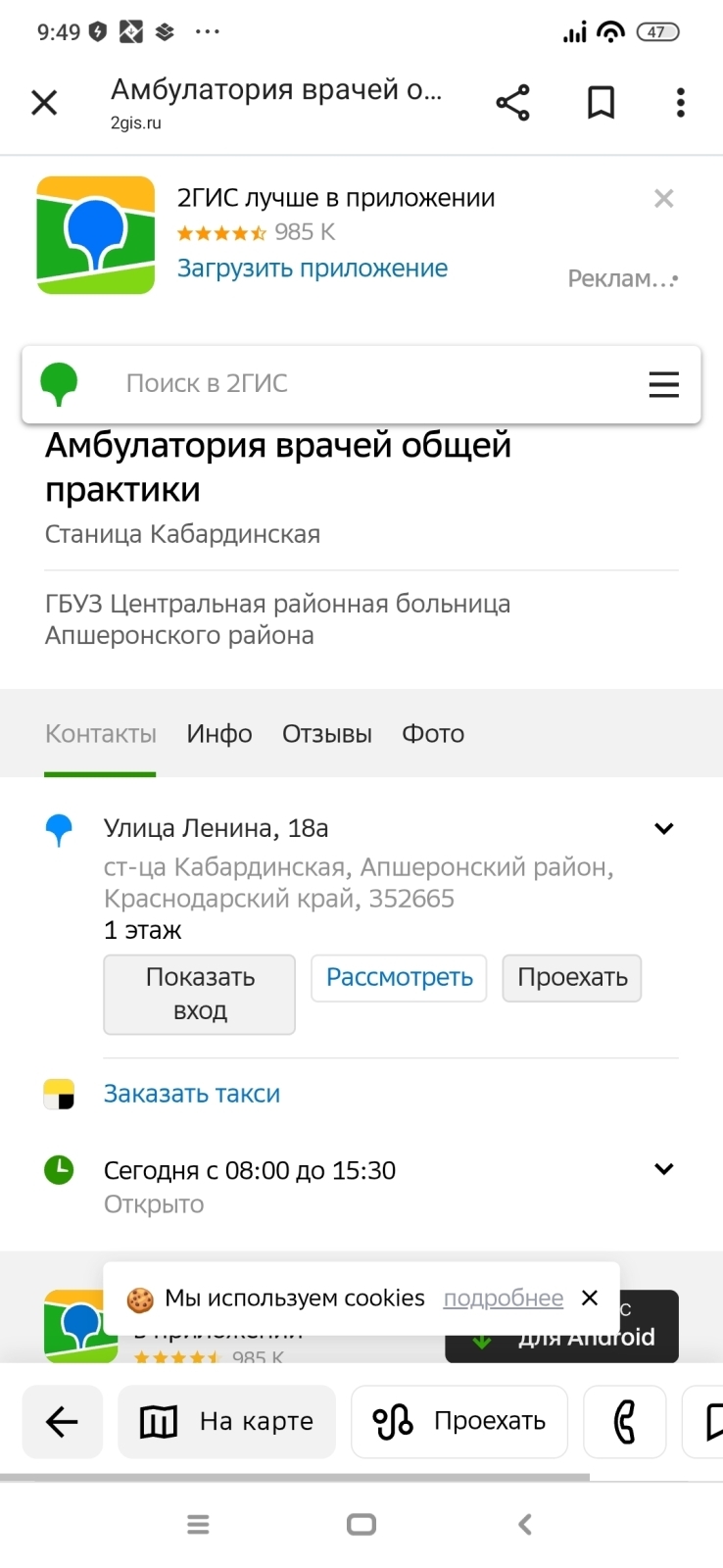Expand the opening hours schedule
Viewport: 723px width, 1568px height.
coord(663,1169)
